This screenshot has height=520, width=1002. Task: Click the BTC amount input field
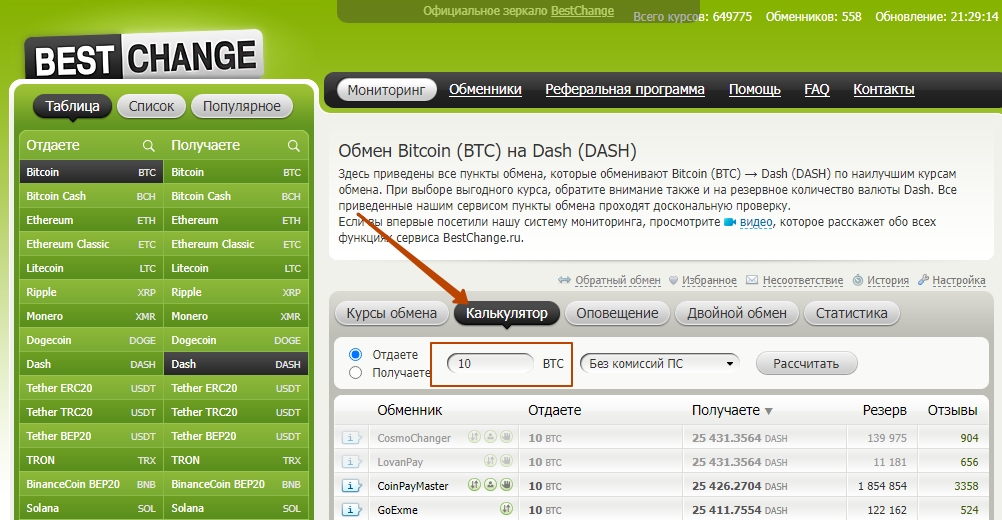coord(491,363)
